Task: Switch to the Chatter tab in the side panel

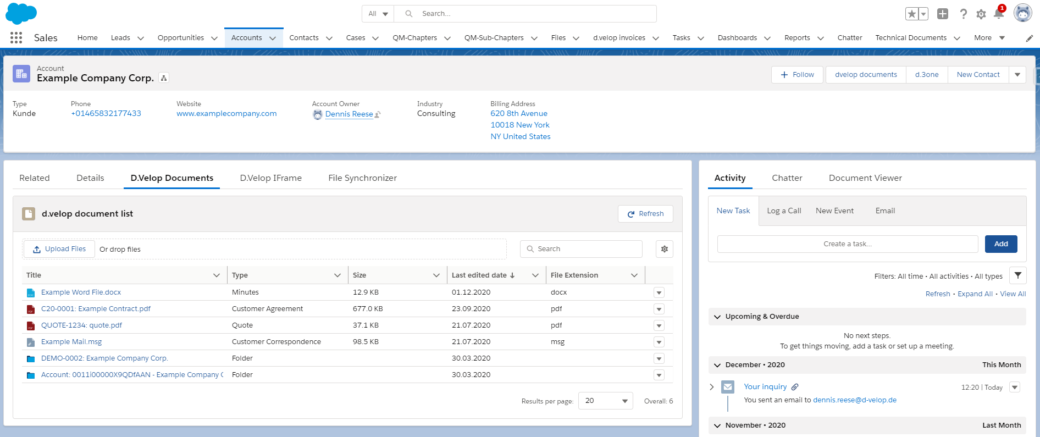Action: [x=787, y=178]
